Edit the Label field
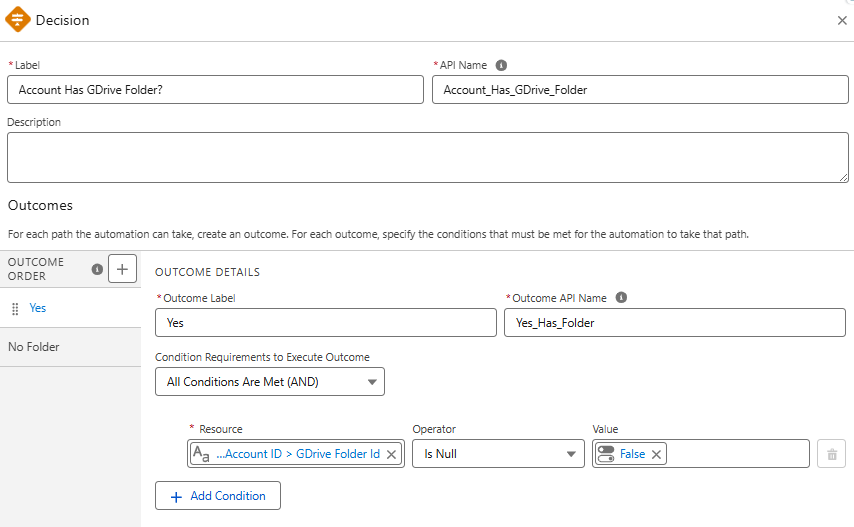This screenshot has height=527, width=854. coord(215,90)
